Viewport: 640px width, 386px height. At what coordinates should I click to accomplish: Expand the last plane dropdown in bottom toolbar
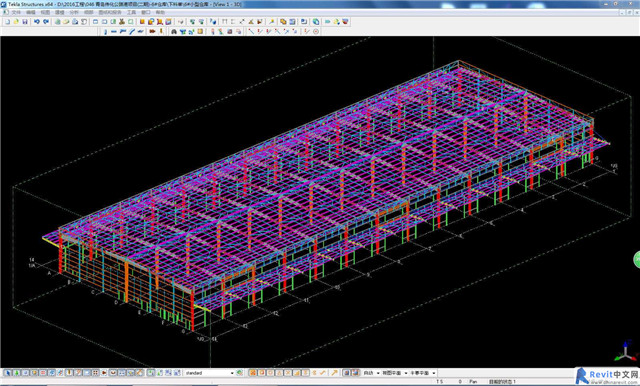(x=422, y=373)
